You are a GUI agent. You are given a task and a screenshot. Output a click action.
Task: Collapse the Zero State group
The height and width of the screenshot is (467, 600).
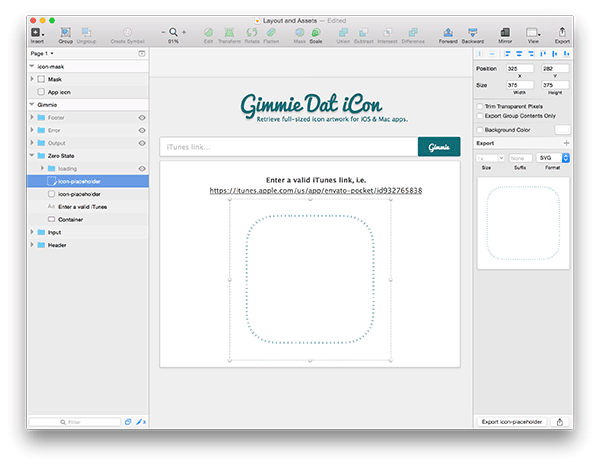pyautogui.click(x=32, y=156)
